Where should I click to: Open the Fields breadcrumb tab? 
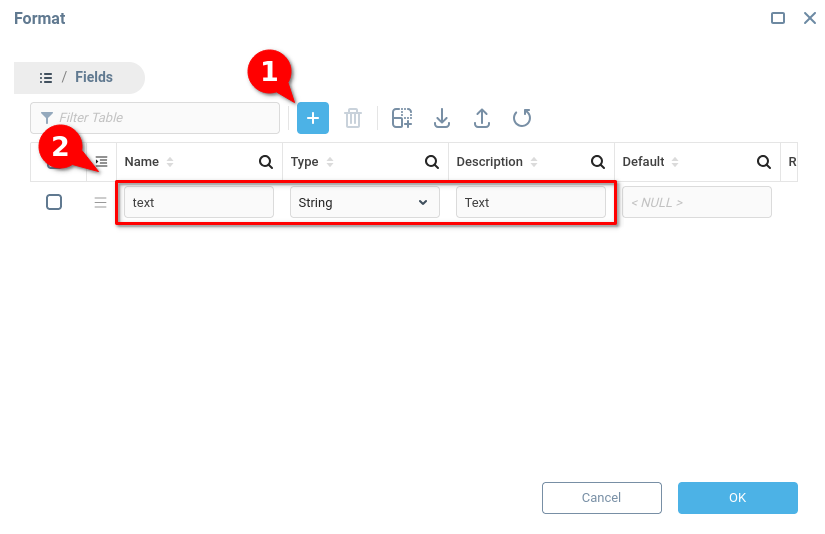coord(94,77)
